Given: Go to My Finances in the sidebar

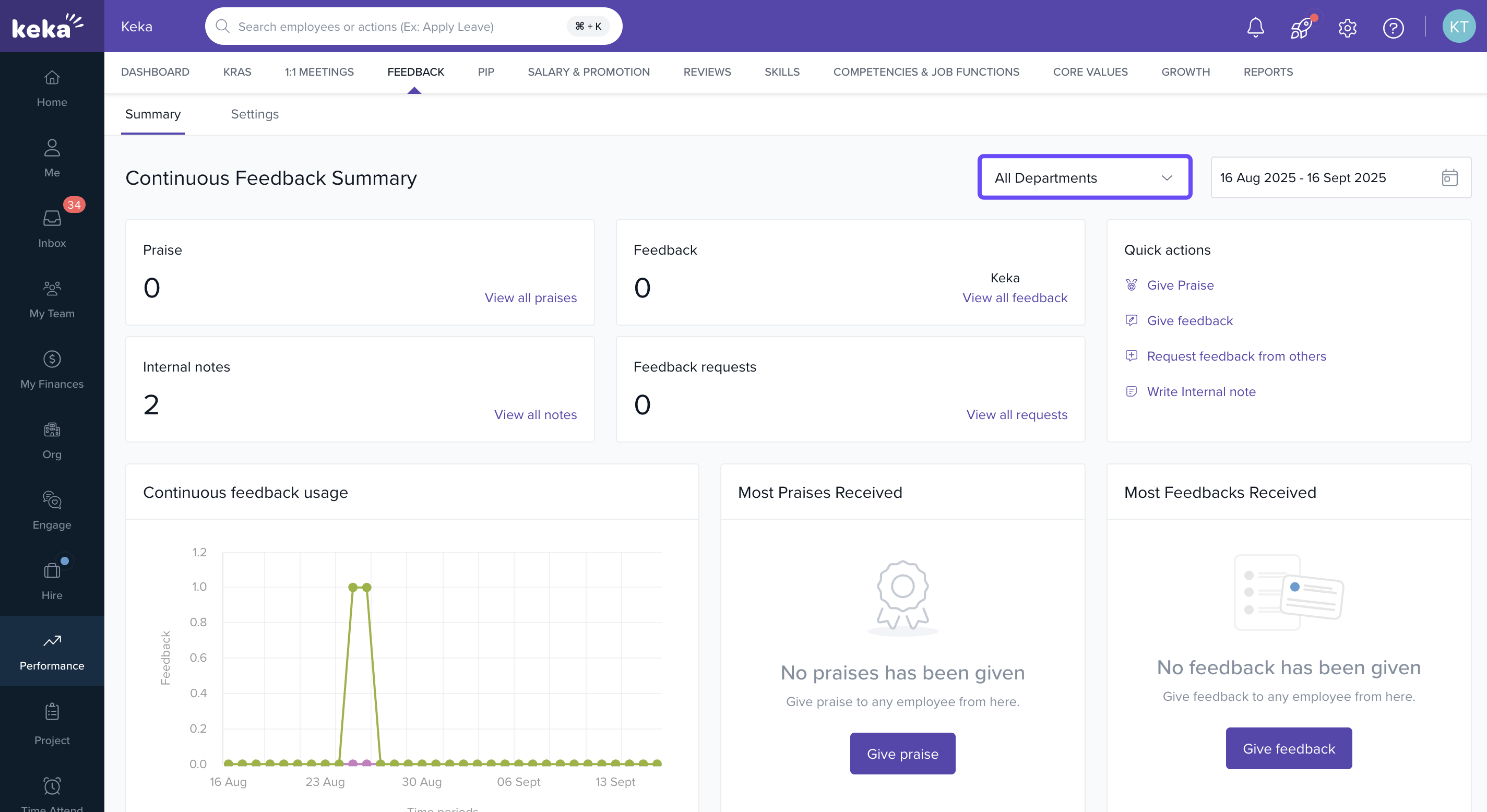Looking at the screenshot, I should tap(52, 369).
